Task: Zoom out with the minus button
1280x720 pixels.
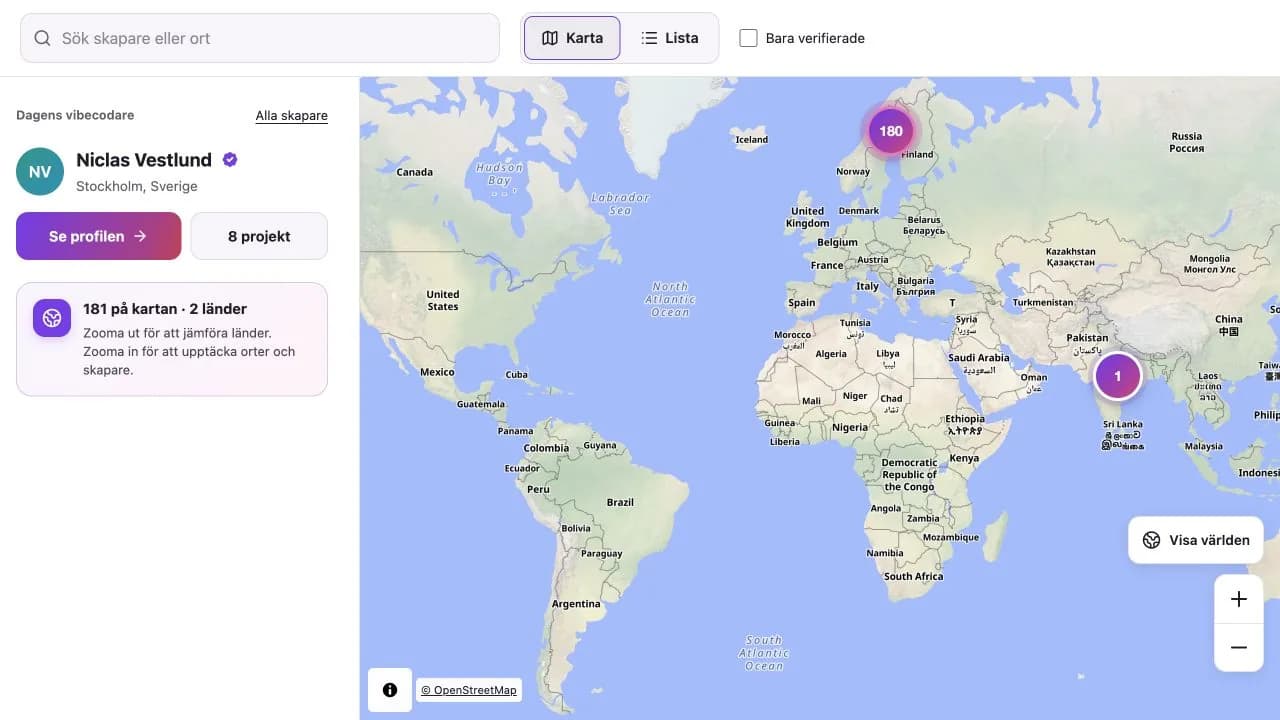Action: [x=1239, y=647]
